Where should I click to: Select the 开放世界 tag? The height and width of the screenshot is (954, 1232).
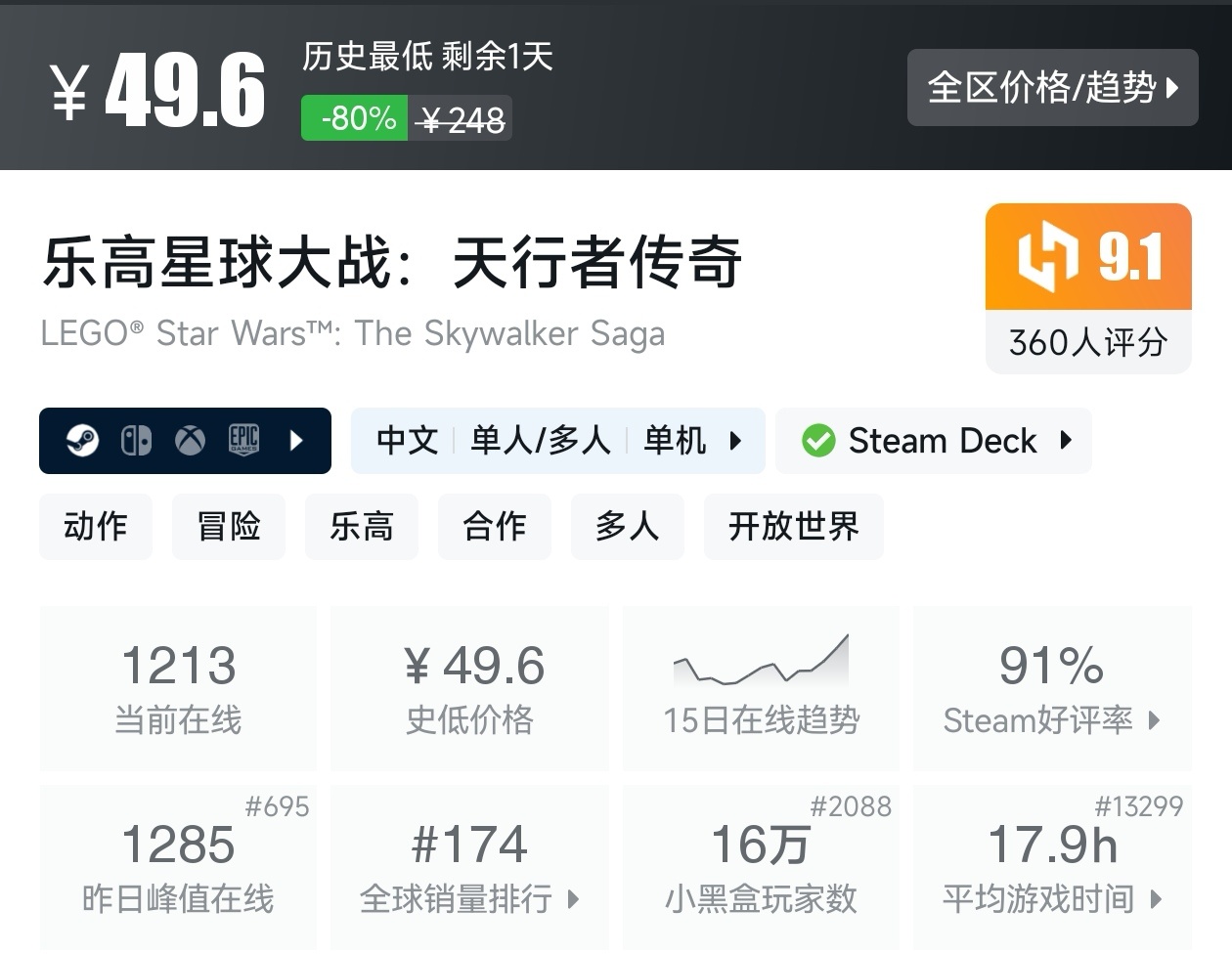coord(793,527)
